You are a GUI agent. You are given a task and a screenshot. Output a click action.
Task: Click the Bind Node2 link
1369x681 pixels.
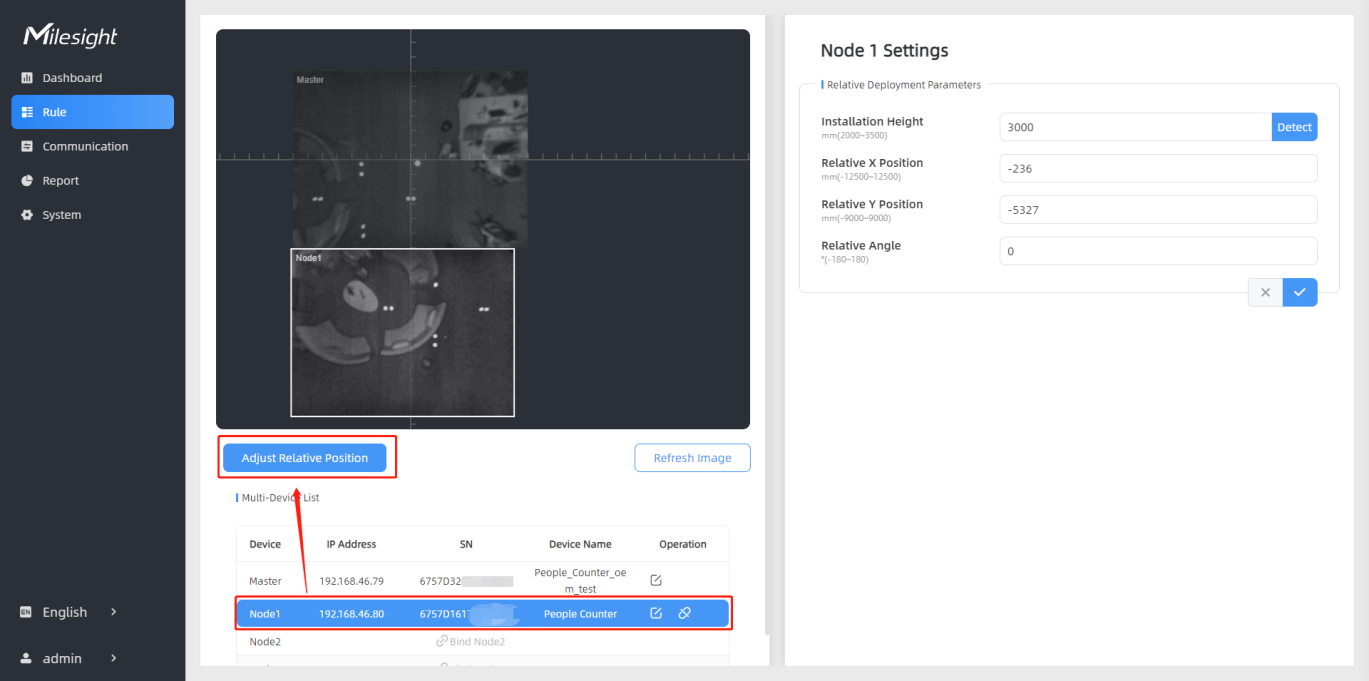(x=471, y=642)
